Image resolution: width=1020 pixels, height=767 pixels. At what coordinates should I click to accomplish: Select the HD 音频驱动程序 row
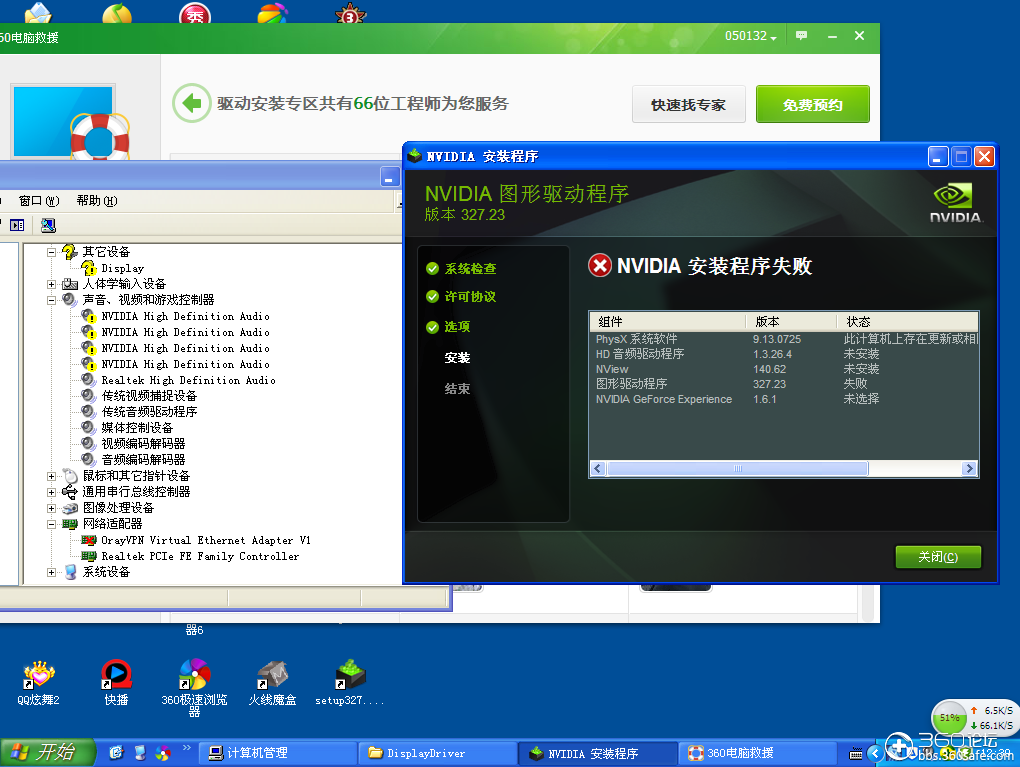(x=784, y=354)
